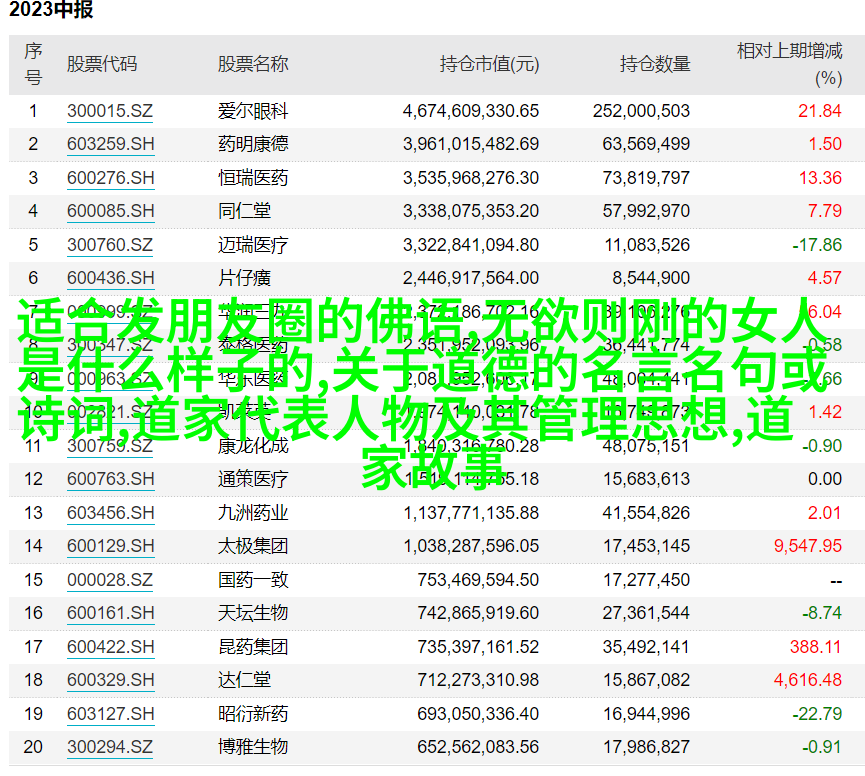865x776 pixels.
Task: Click holding quantity 17,986,827
Action: click(646, 747)
